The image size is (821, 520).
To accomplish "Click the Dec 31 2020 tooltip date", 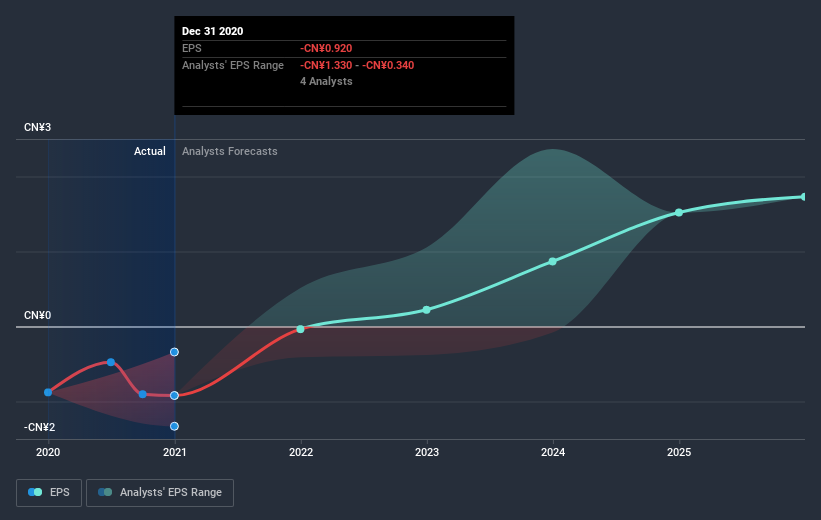I will (213, 31).
